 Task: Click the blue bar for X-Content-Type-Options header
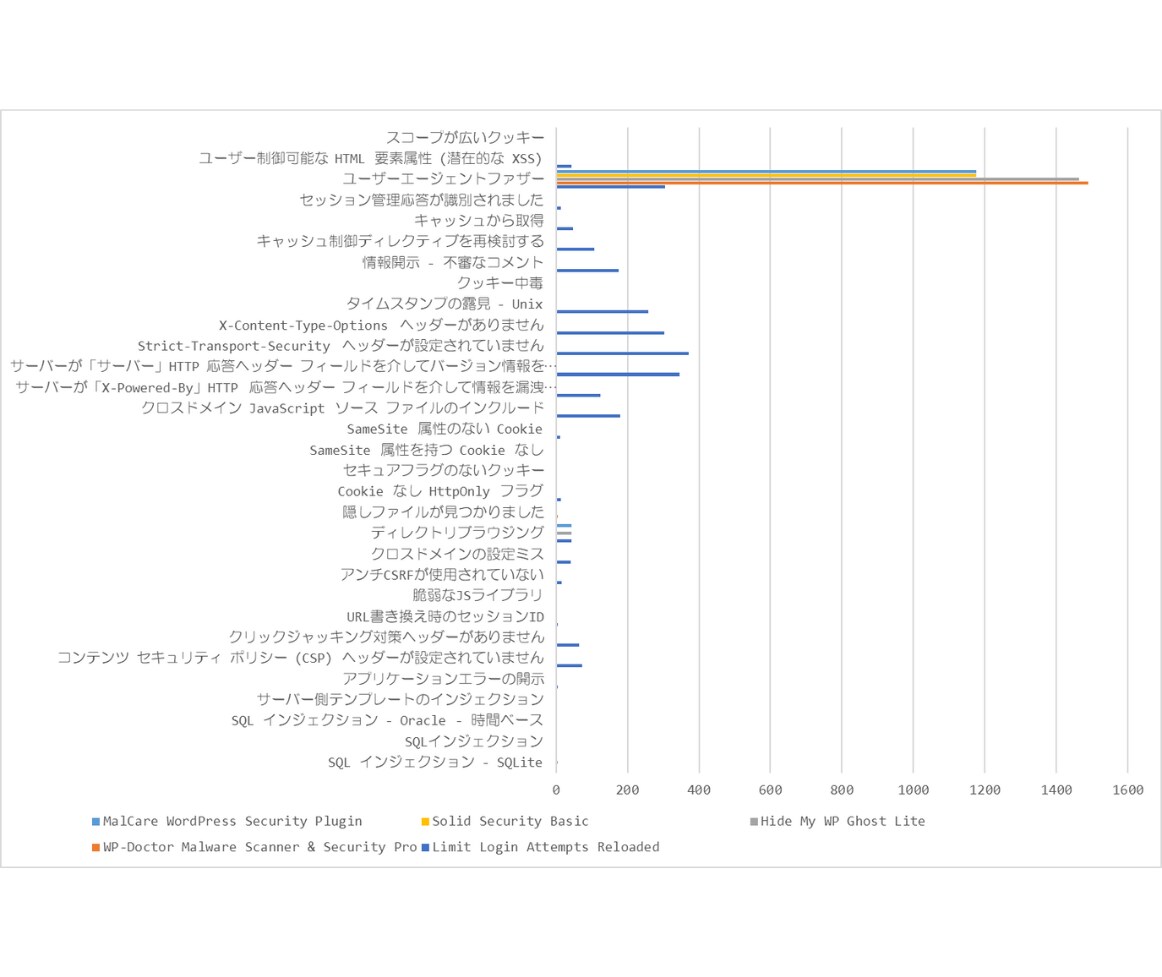(611, 333)
